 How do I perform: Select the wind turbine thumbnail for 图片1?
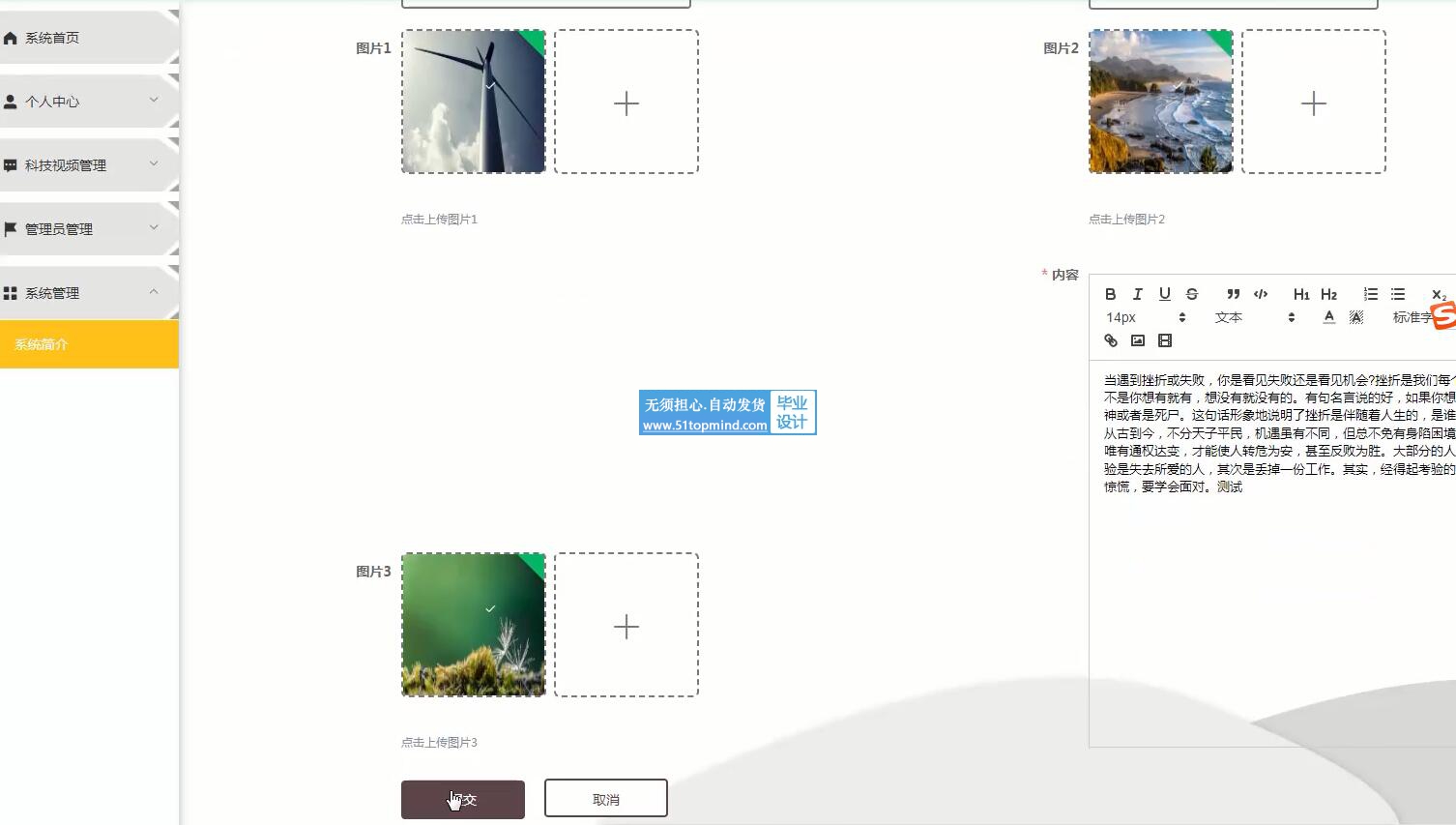[x=474, y=102]
